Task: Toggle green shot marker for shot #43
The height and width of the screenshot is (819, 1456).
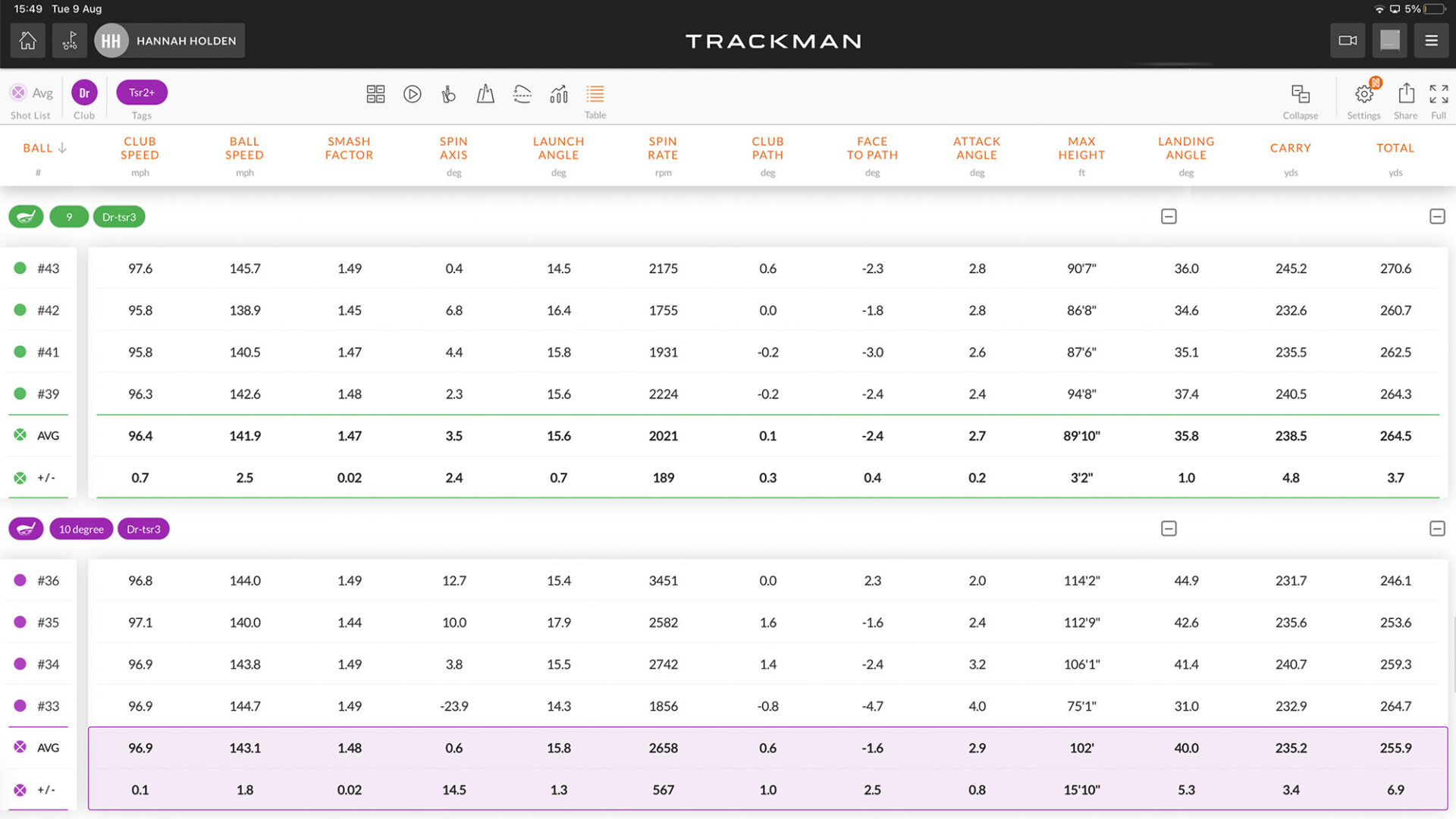Action: (19, 268)
